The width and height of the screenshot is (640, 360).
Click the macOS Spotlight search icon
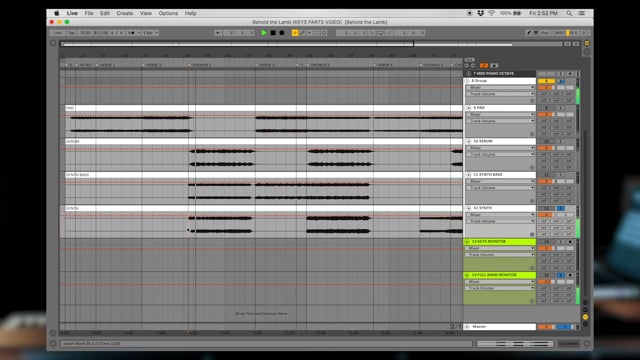click(569, 13)
